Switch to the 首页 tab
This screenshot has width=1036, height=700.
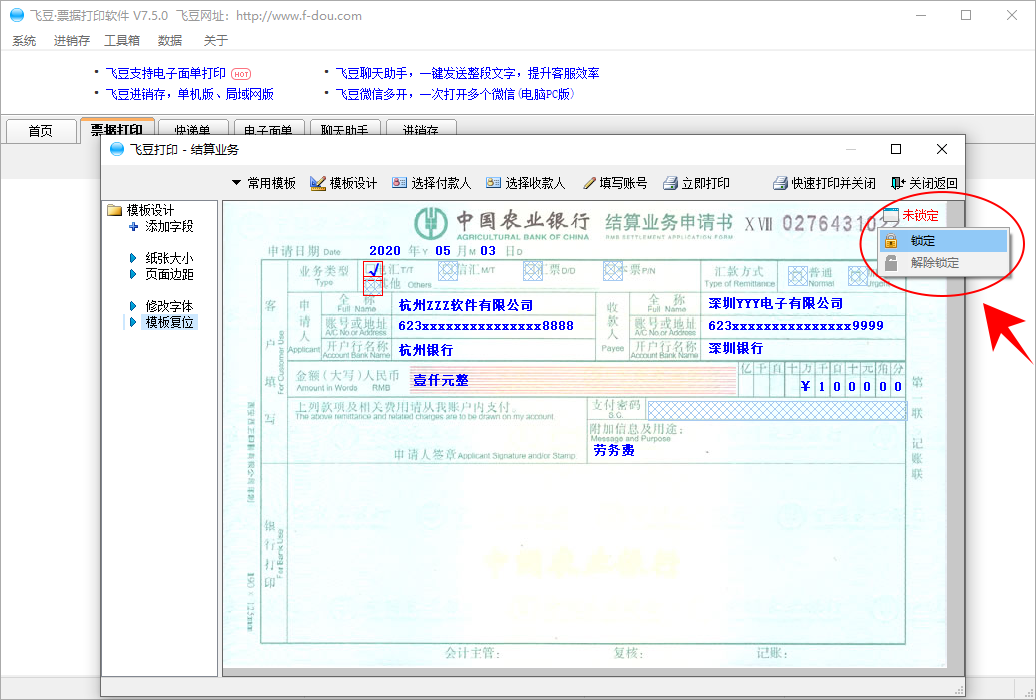(x=40, y=130)
